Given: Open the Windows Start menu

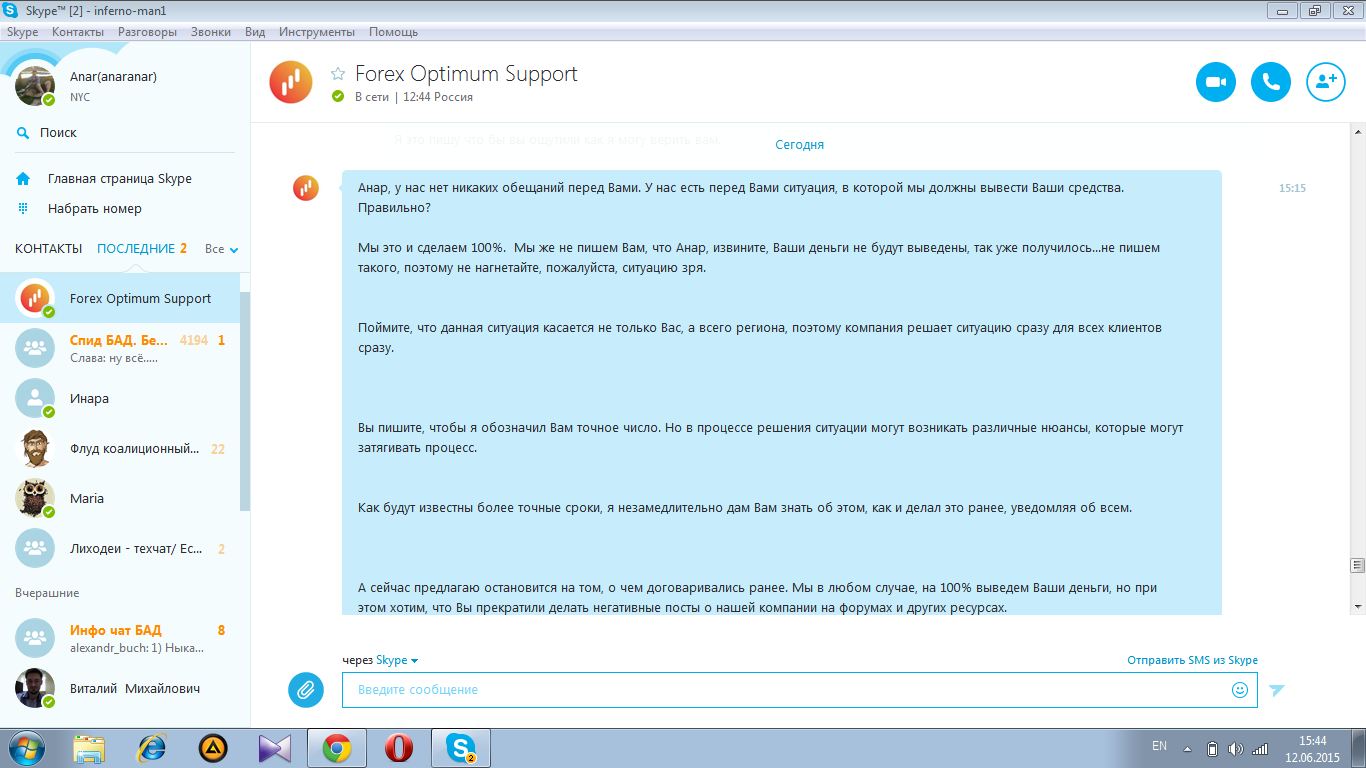Looking at the screenshot, I should tap(26, 748).
